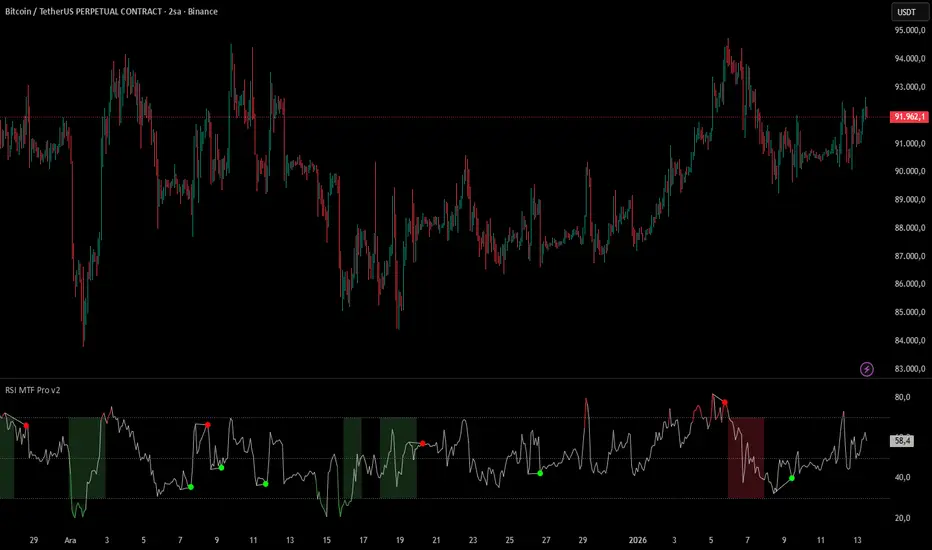Click the 15 date label on time axis
932x550 pixels.
point(326,540)
